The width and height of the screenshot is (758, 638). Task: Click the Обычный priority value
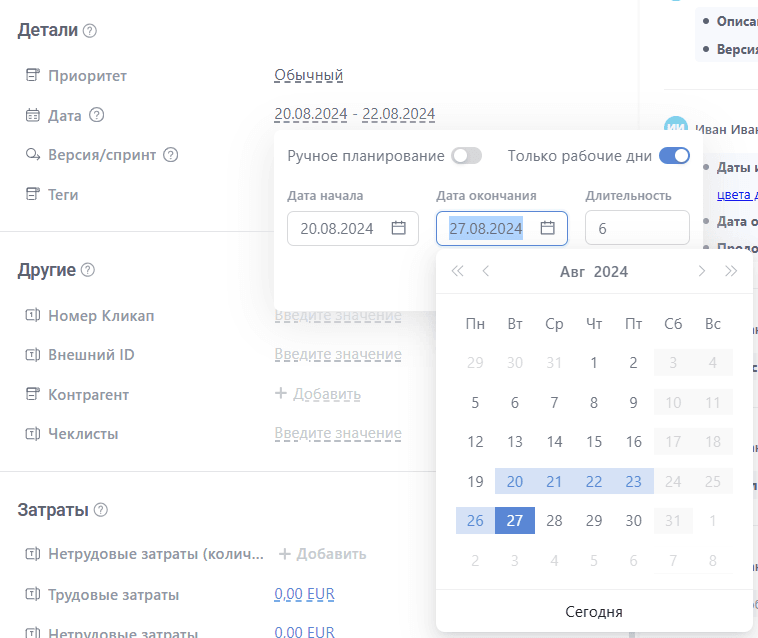point(309,75)
